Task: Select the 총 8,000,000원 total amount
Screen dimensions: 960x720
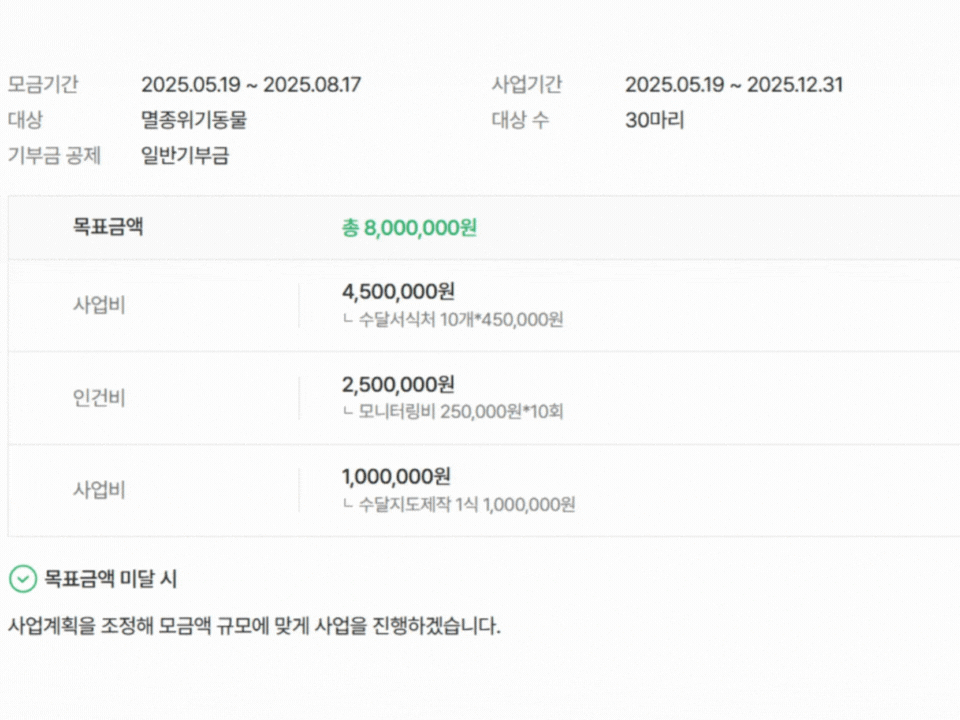Action: (409, 227)
